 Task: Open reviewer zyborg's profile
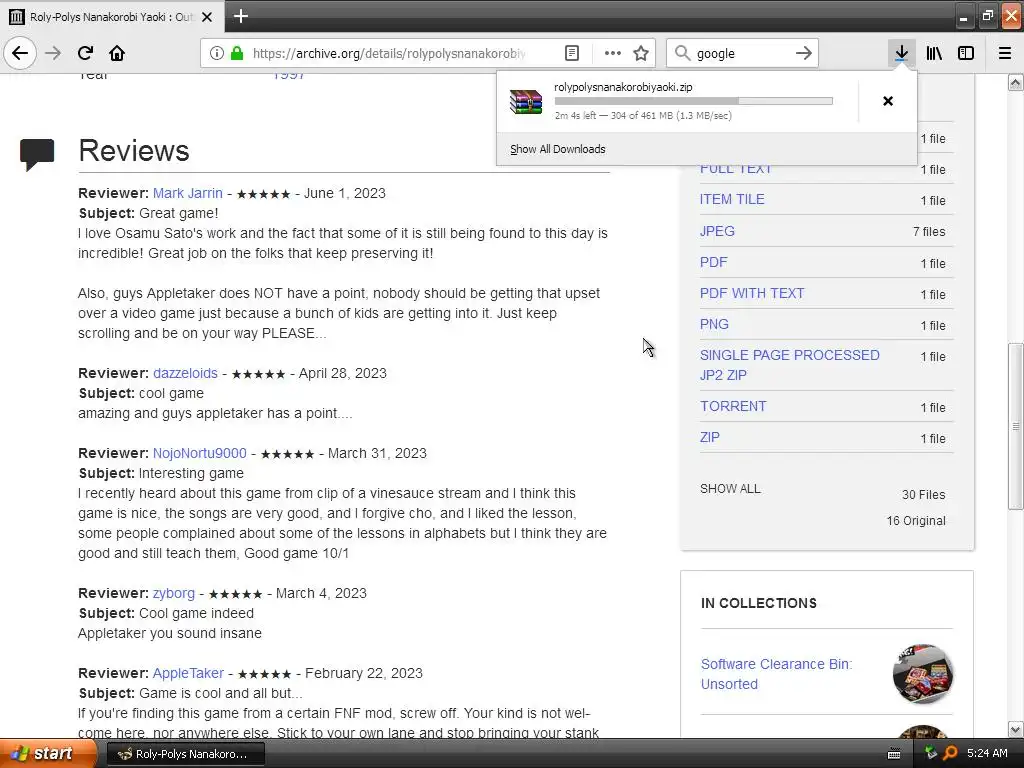173,593
